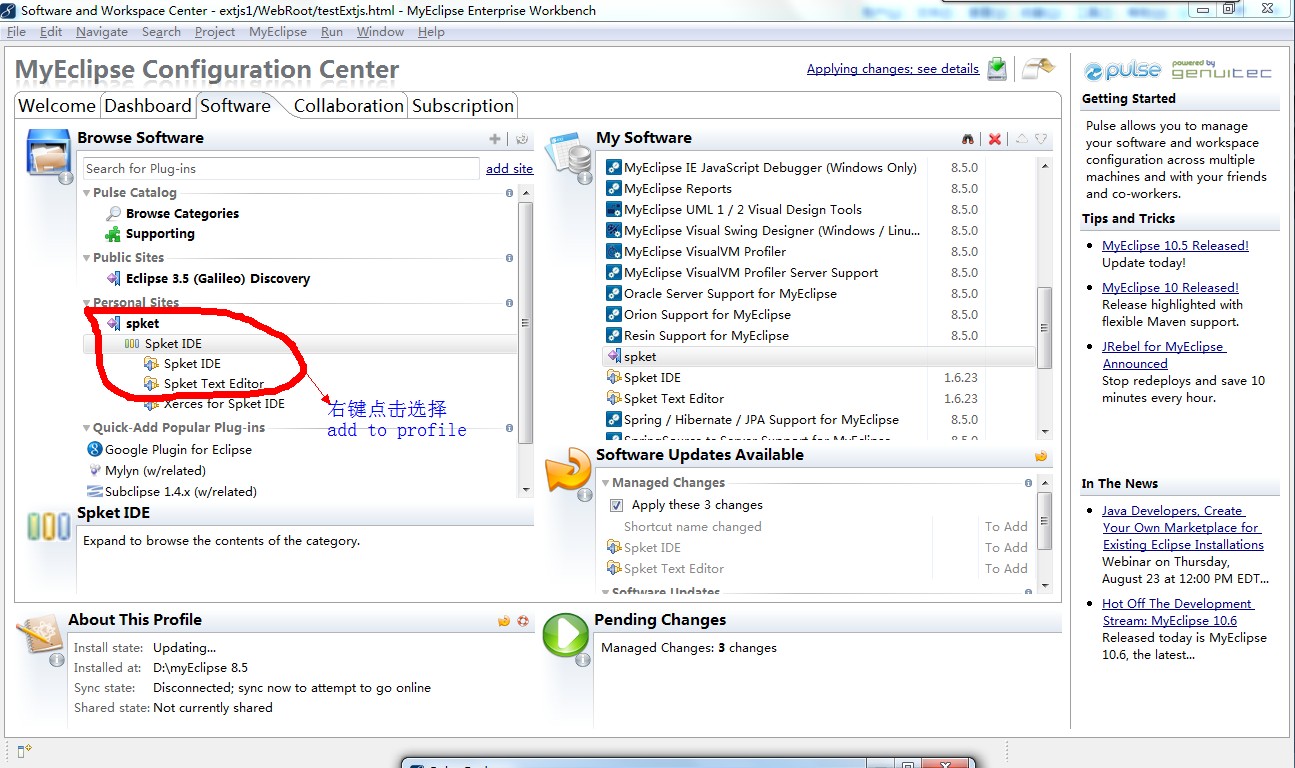Open the Window menu
This screenshot has width=1295, height=768.
[x=380, y=32]
